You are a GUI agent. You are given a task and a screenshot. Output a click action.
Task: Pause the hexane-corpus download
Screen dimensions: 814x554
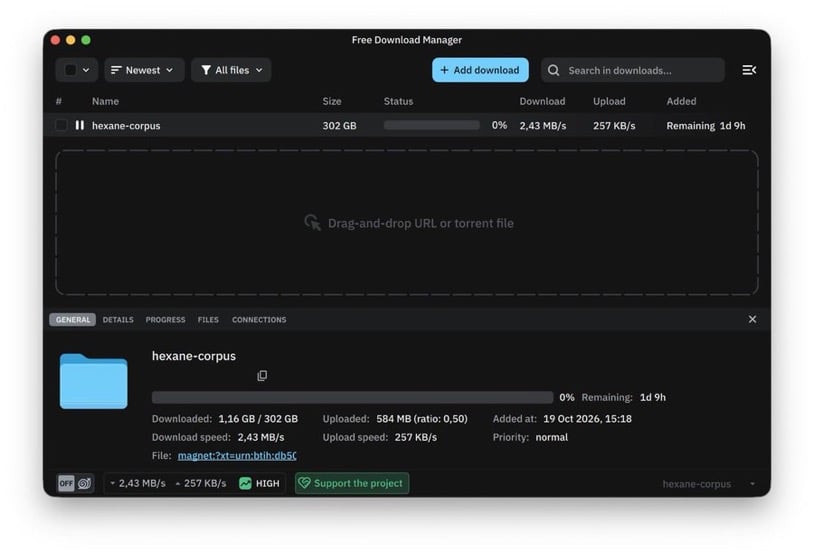pos(79,125)
